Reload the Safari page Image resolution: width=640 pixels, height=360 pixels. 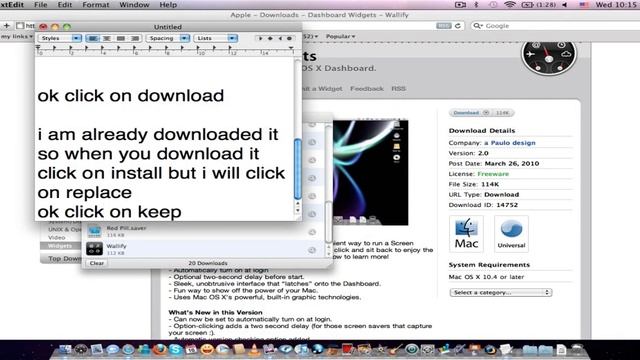pos(458,26)
